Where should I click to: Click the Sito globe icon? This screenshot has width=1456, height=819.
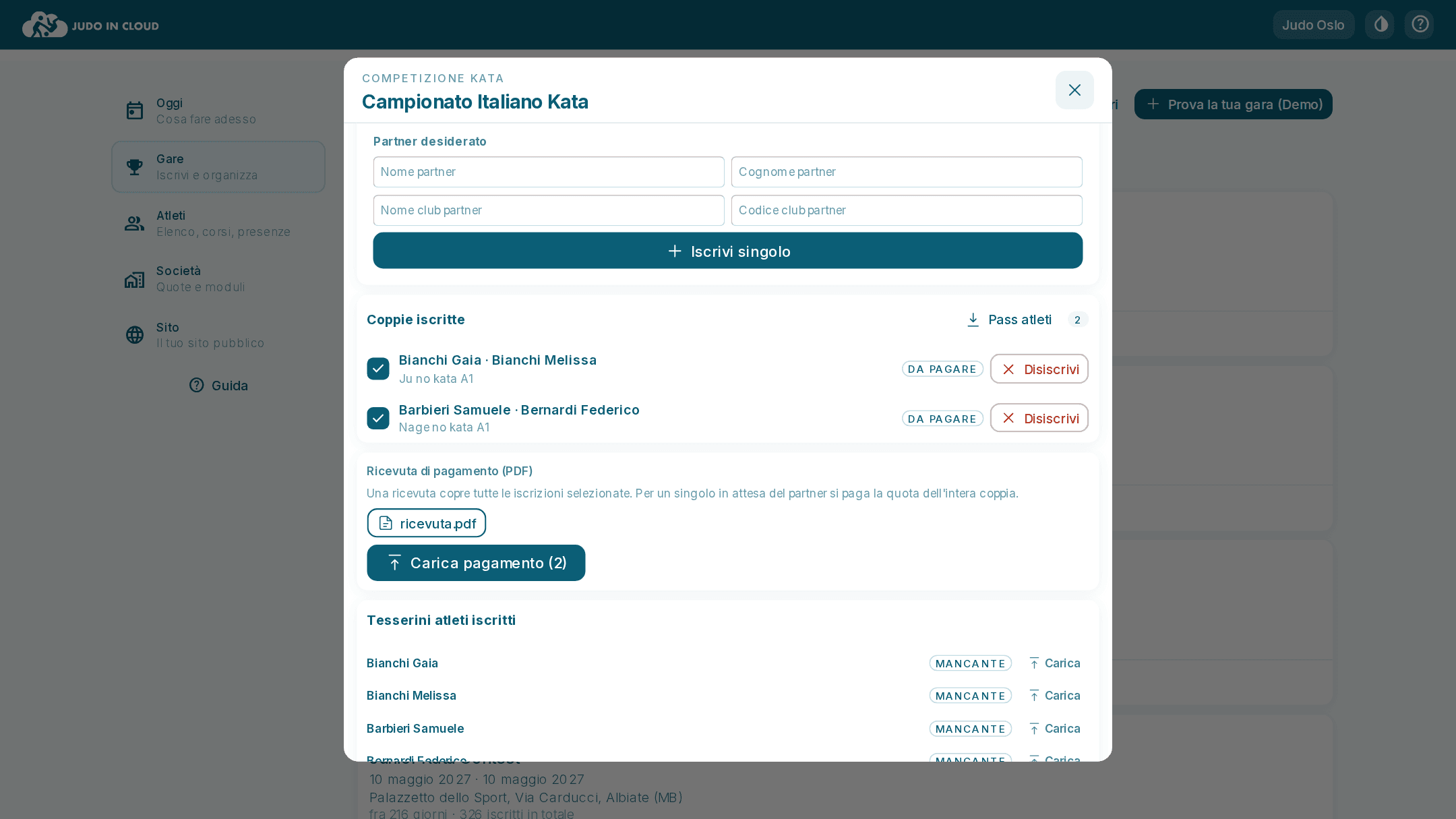(135, 335)
